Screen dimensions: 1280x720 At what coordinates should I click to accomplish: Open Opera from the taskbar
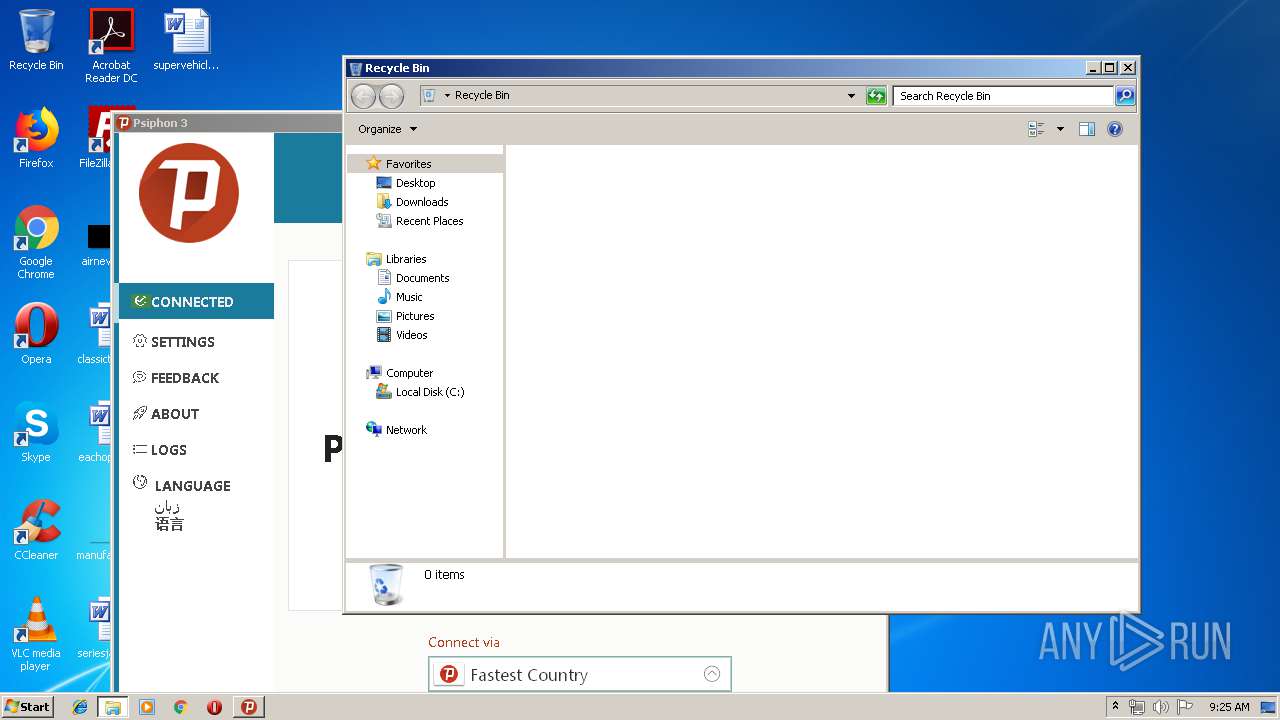(214, 707)
